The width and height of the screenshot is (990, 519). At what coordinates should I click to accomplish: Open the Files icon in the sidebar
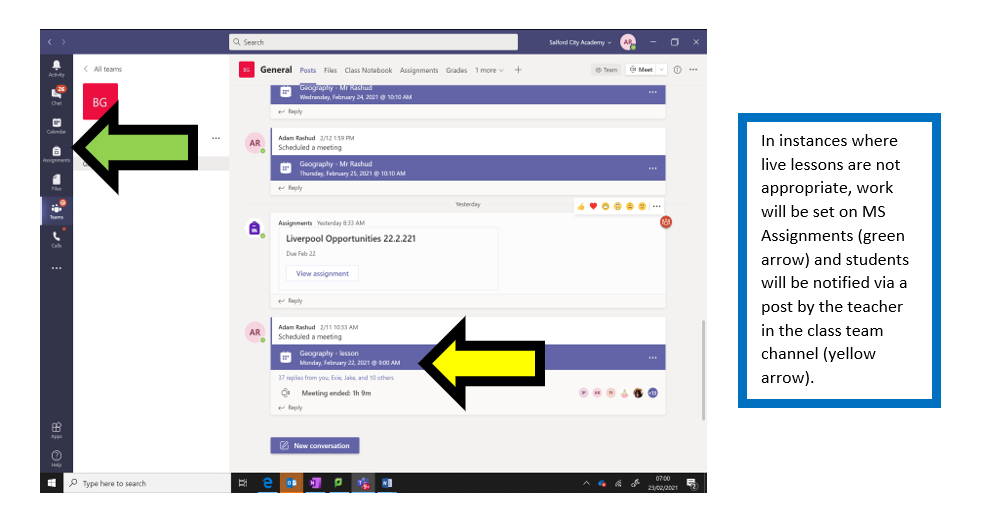click(x=56, y=182)
